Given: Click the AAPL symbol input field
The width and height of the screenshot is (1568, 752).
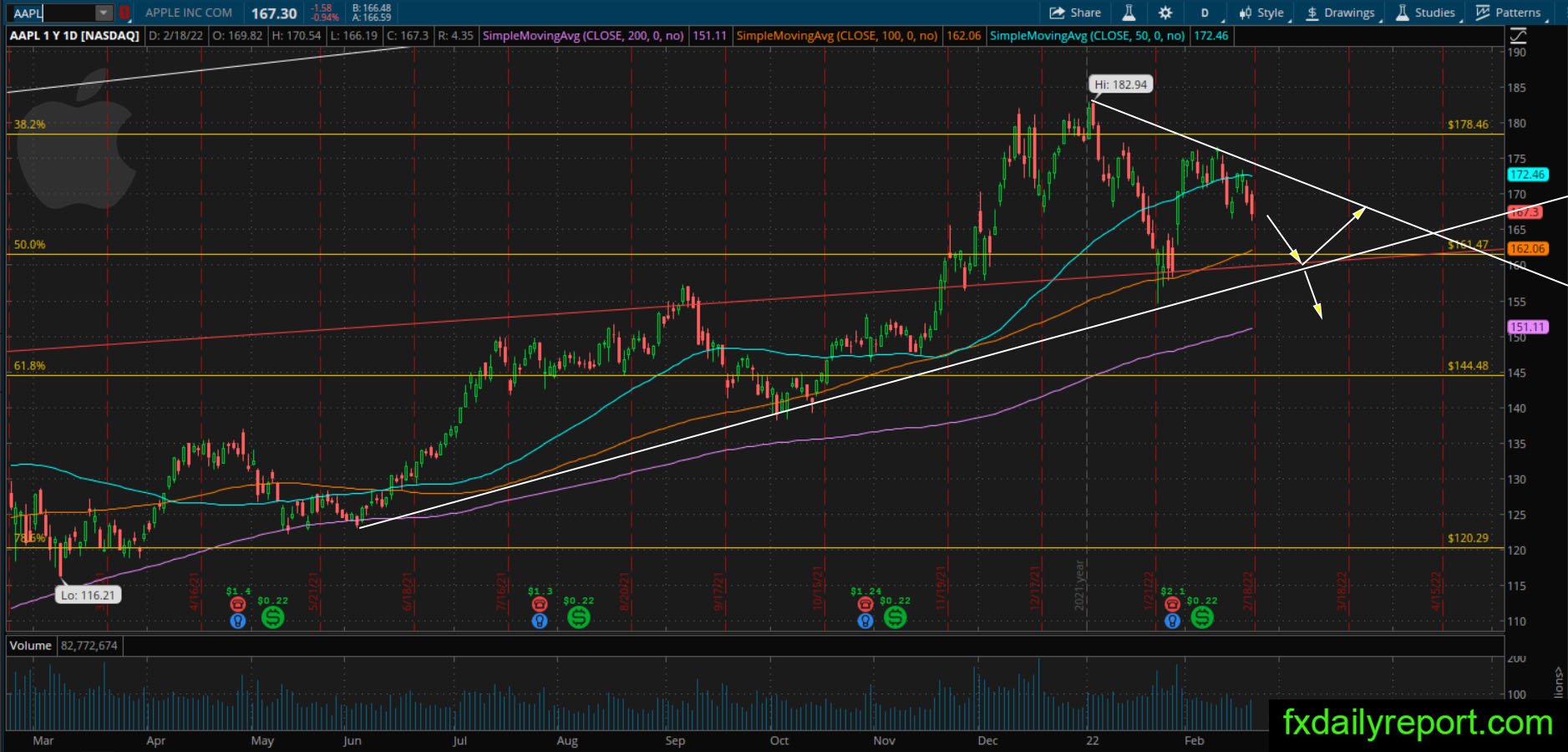Looking at the screenshot, I should (x=53, y=13).
